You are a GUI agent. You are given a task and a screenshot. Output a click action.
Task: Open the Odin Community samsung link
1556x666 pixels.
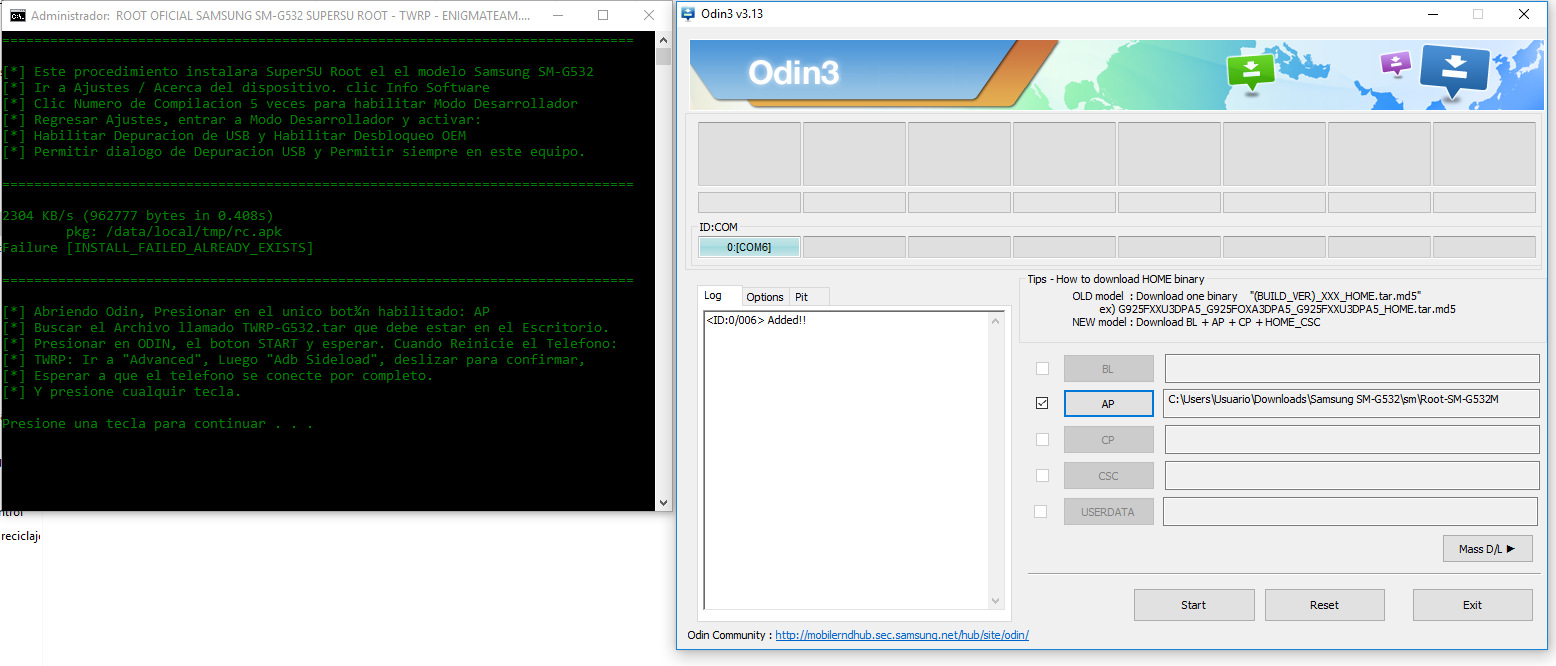tap(902, 635)
